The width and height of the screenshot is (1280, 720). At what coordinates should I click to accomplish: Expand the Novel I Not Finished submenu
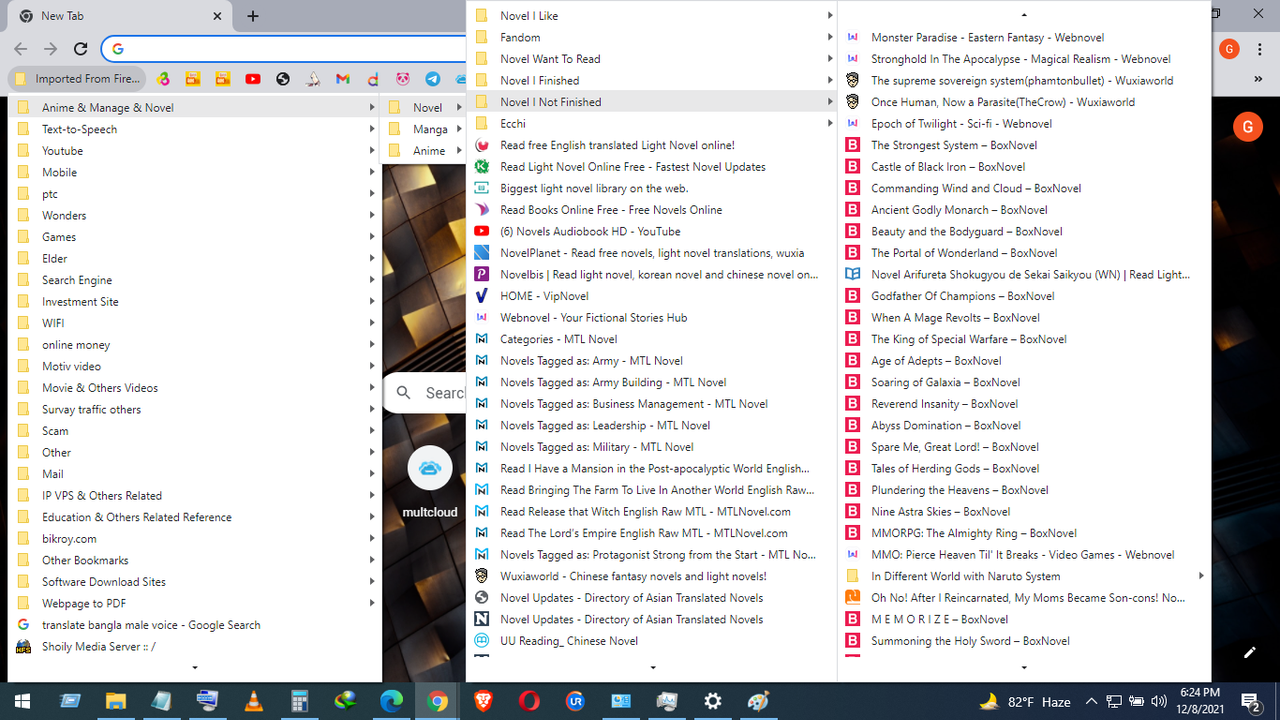[653, 102]
